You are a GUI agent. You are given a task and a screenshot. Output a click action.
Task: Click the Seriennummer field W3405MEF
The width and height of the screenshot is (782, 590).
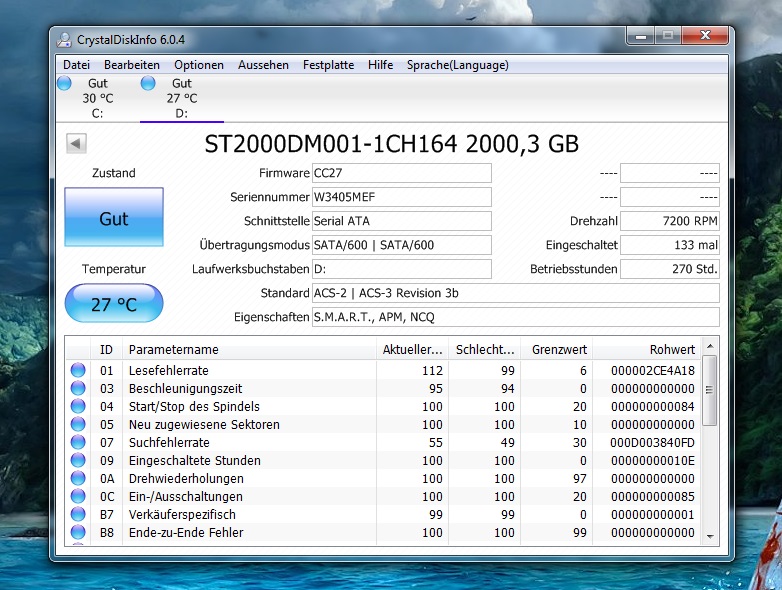click(401, 197)
